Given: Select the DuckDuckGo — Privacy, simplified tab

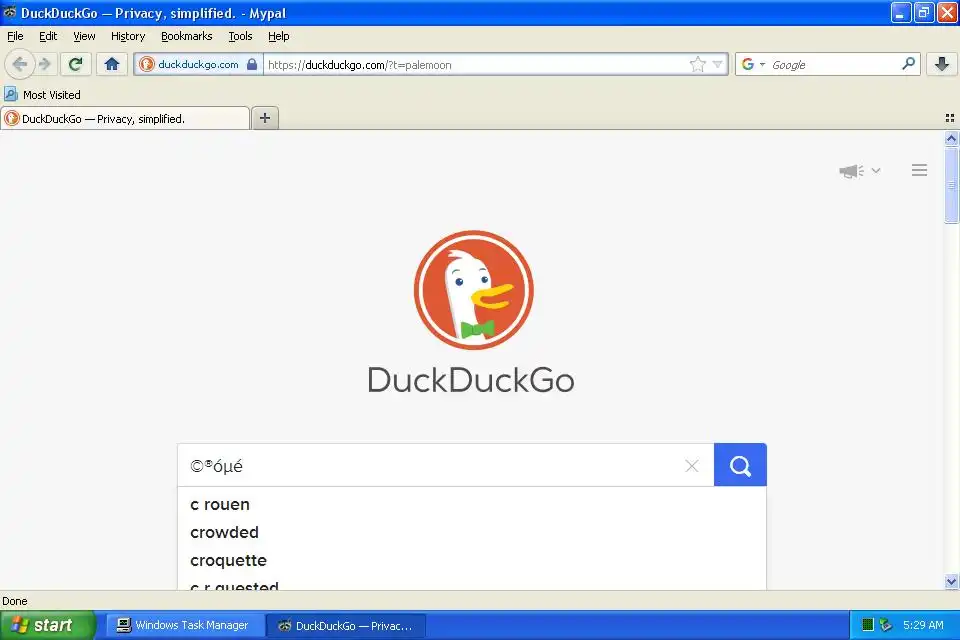Looking at the screenshot, I should [x=126, y=118].
